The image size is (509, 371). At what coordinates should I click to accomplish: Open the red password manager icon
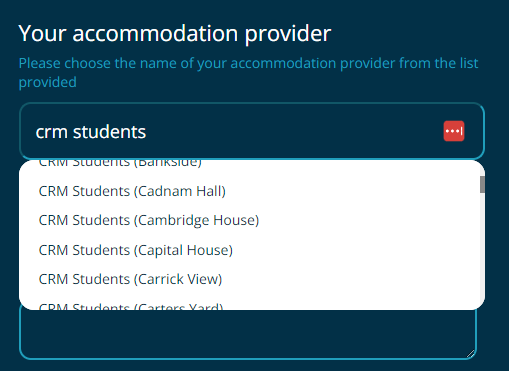(x=454, y=131)
